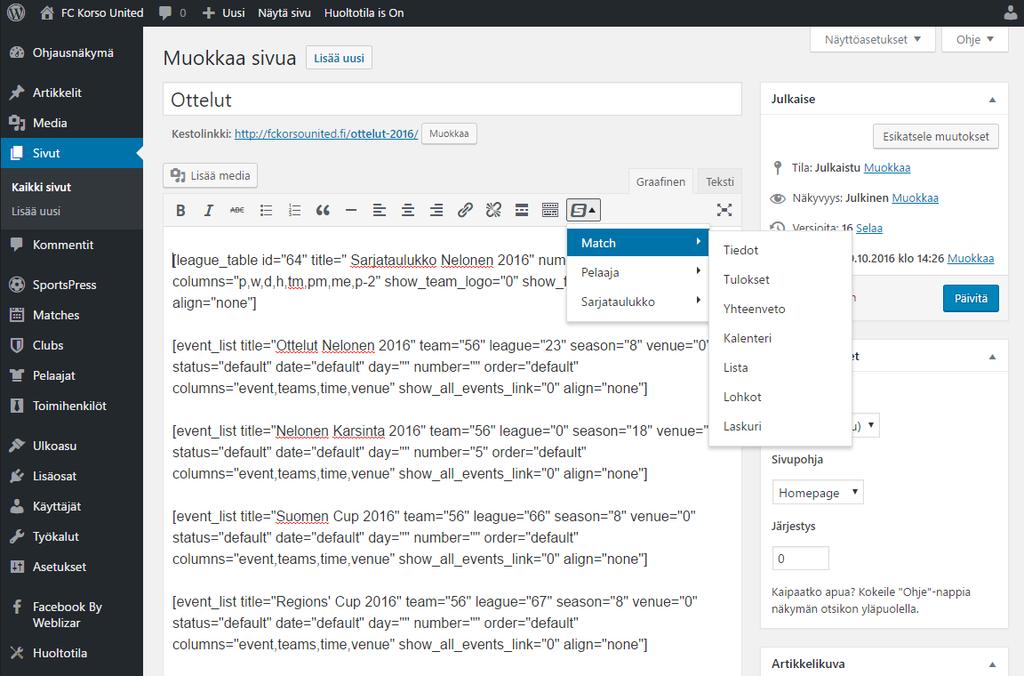Insert bulleted list
1024x676 pixels.
pos(266,210)
